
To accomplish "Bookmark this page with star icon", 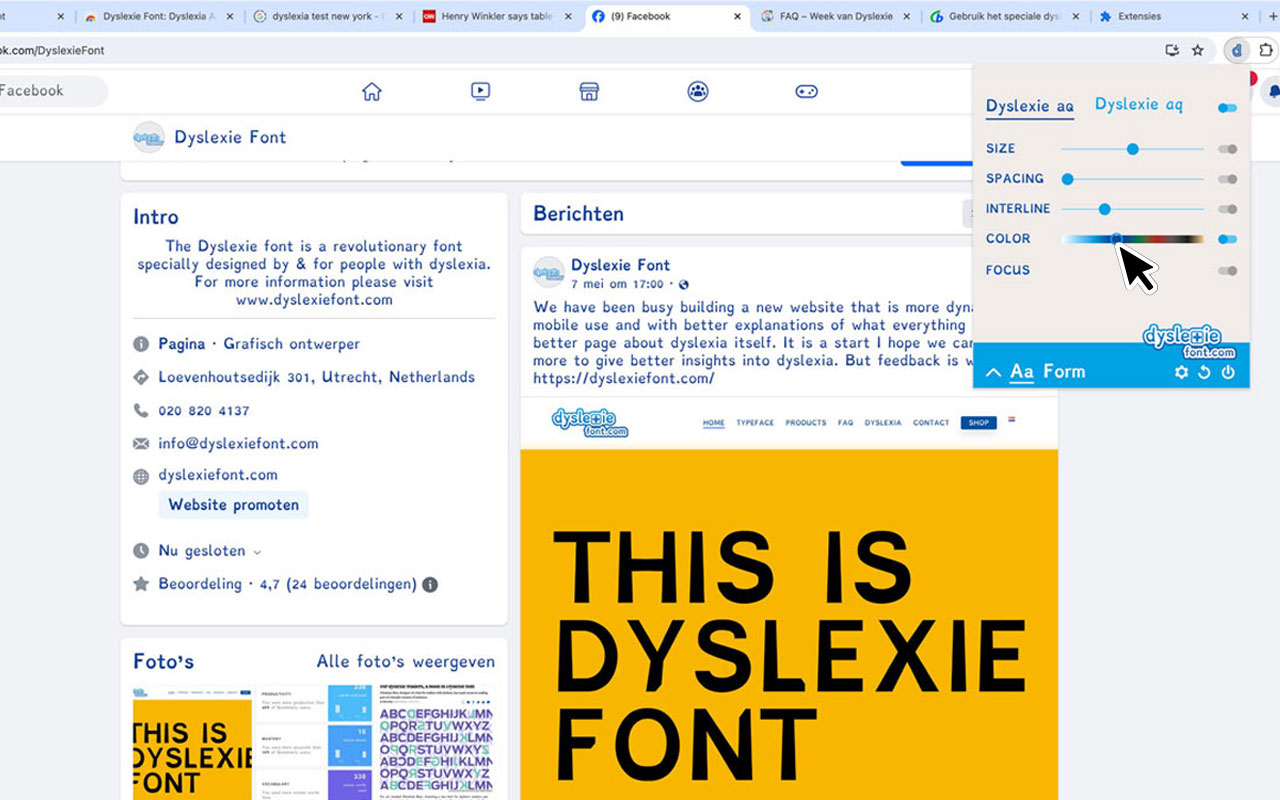I will [x=1198, y=50].
